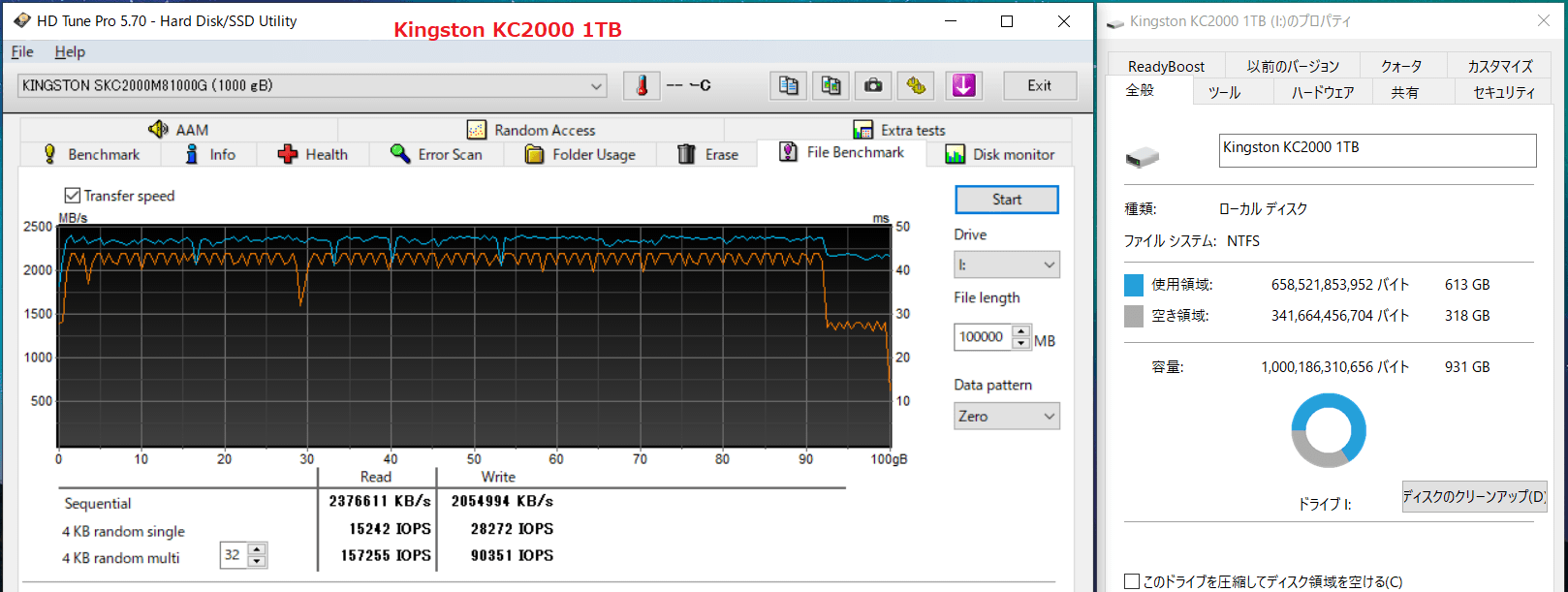The height and width of the screenshot is (592, 1568).
Task: Click the purple download arrow icon
Action: (963, 85)
